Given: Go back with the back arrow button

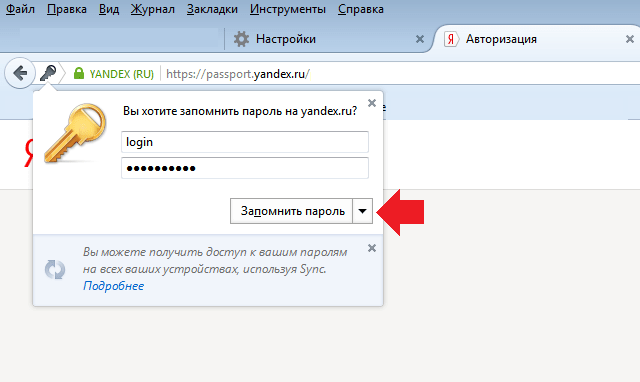Looking at the screenshot, I should (19, 73).
